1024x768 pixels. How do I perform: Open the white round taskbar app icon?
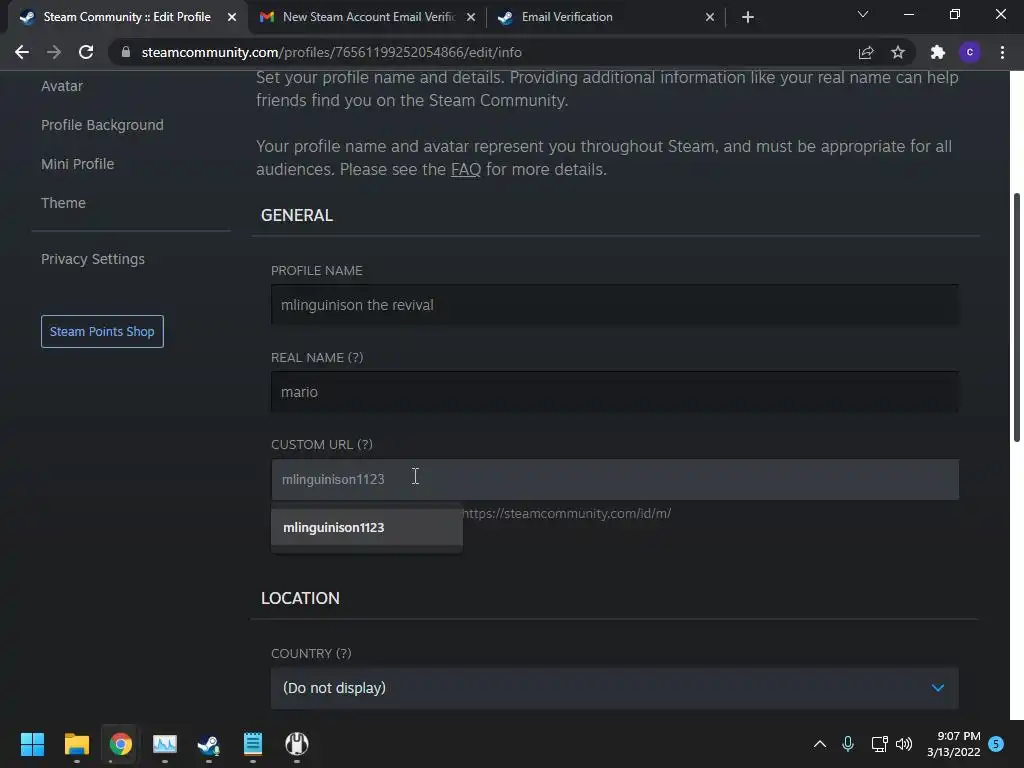pos(296,744)
